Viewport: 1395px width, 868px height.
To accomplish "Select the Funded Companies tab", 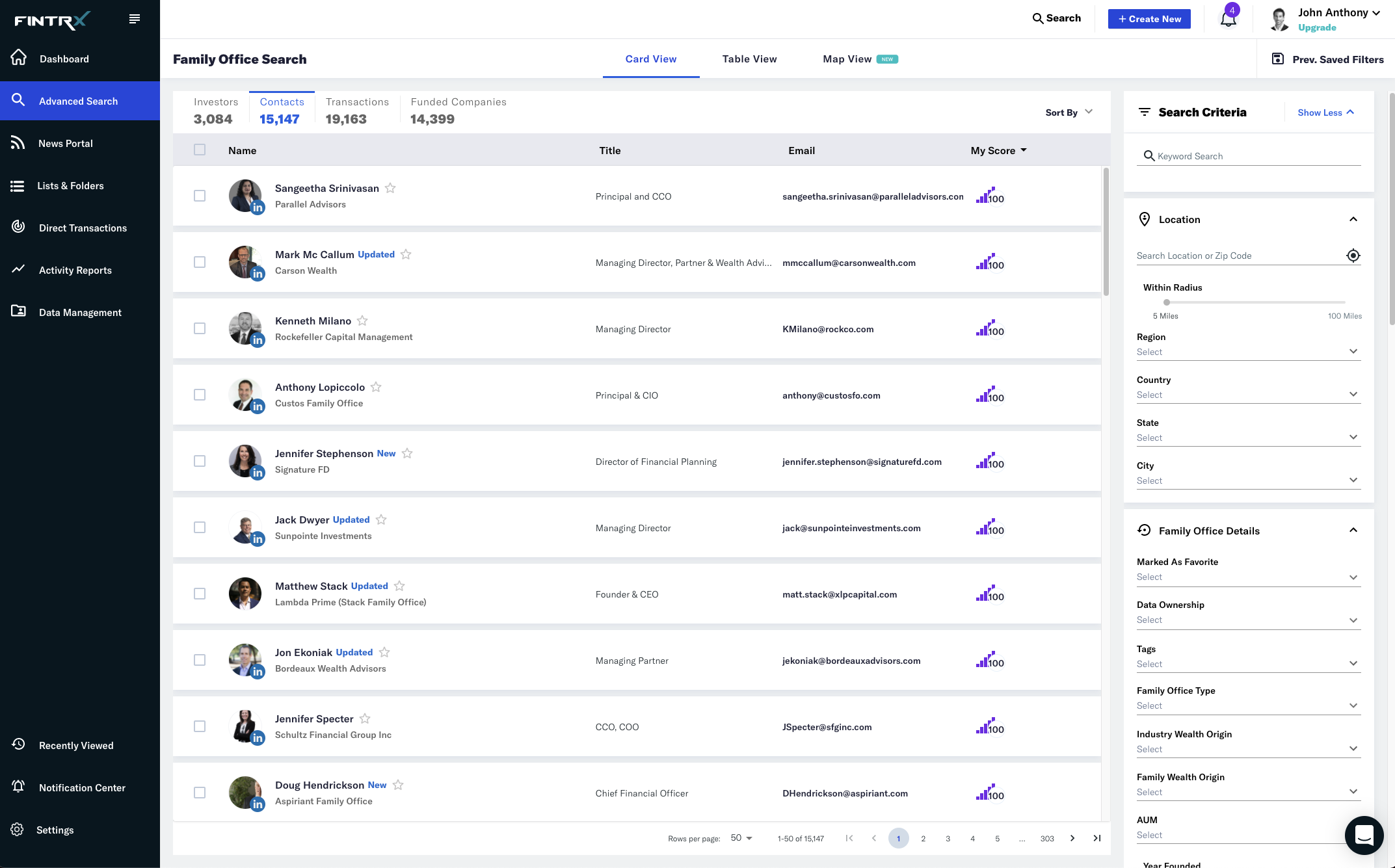I will click(458, 110).
